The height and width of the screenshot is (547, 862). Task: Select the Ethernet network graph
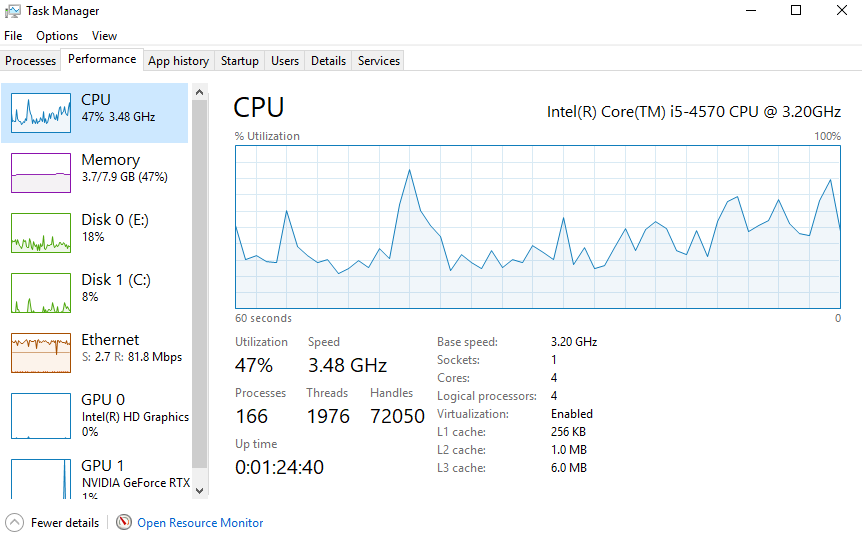(x=41, y=353)
